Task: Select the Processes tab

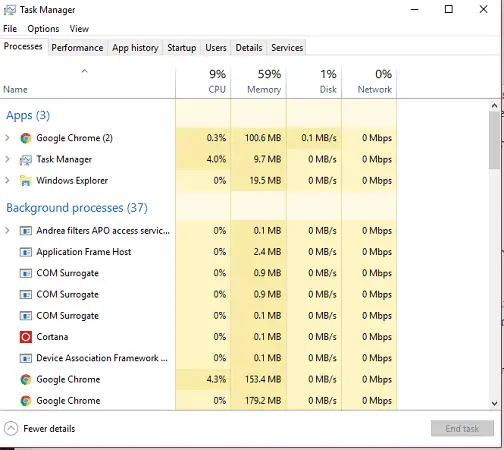Action: coord(23,46)
